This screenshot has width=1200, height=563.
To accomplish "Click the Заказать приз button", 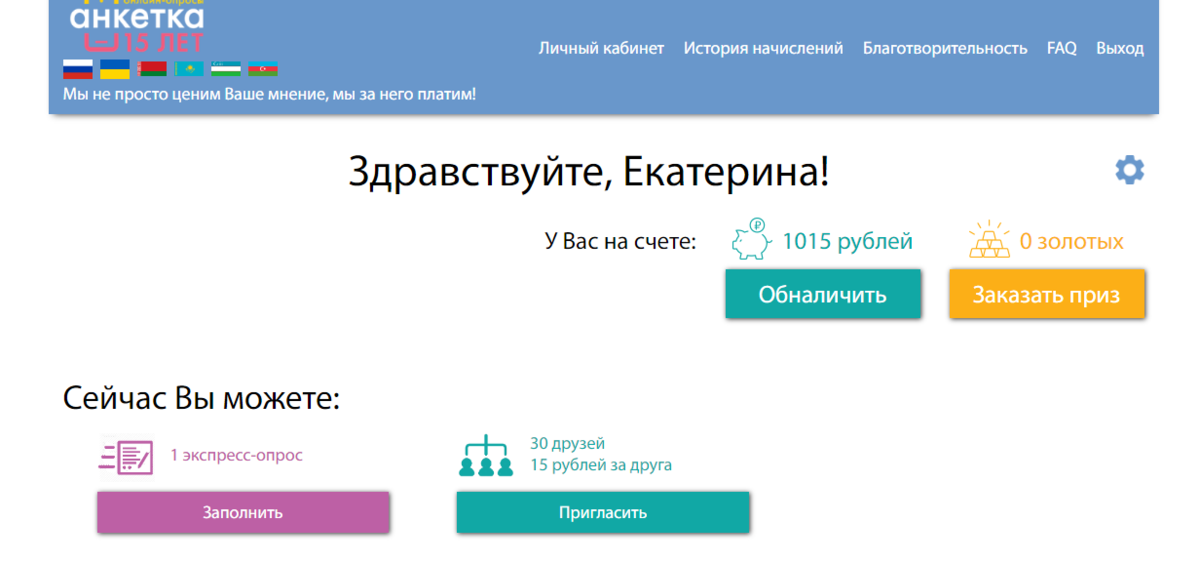I will [1047, 294].
